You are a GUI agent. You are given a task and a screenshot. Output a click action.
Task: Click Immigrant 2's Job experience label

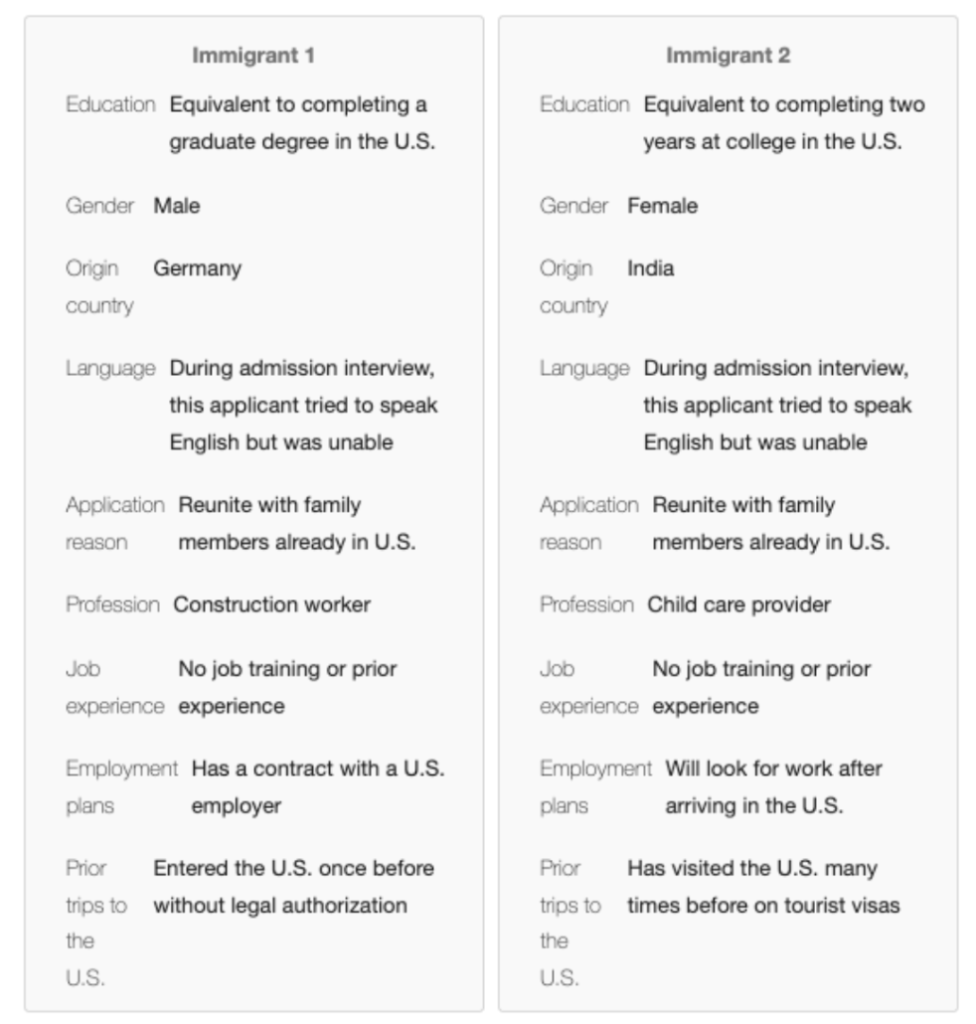[588, 687]
